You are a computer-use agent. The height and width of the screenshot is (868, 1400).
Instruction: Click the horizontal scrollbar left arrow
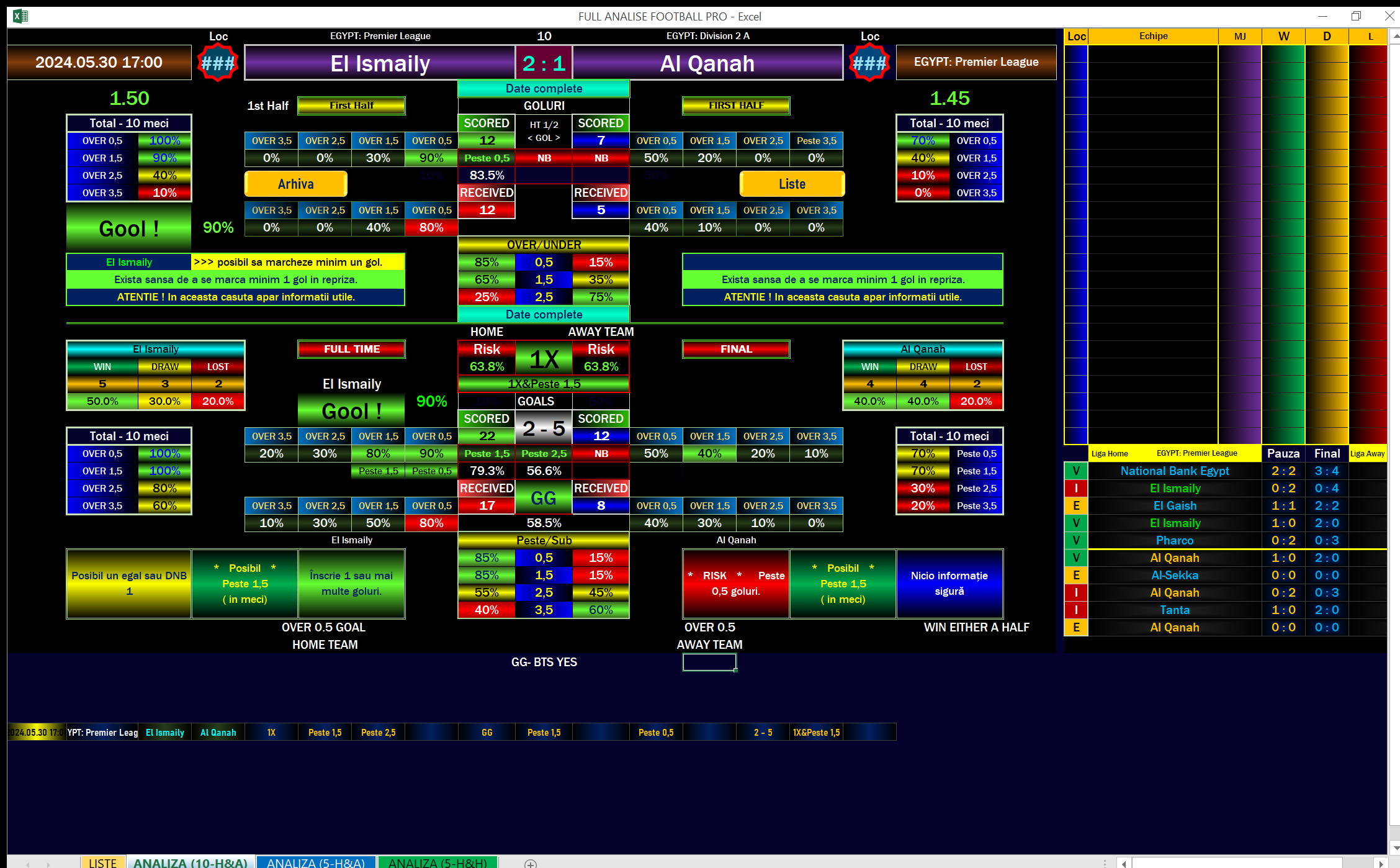(1124, 863)
